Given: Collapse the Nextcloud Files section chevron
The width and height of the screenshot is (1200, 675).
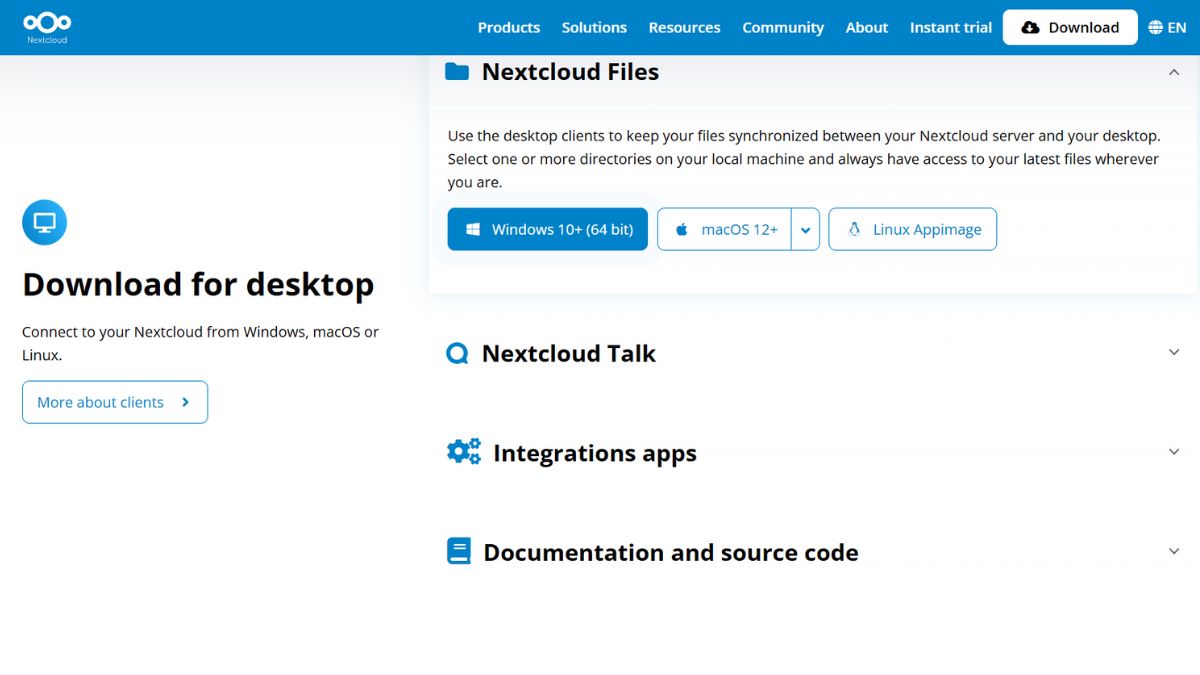Looking at the screenshot, I should click(x=1174, y=72).
